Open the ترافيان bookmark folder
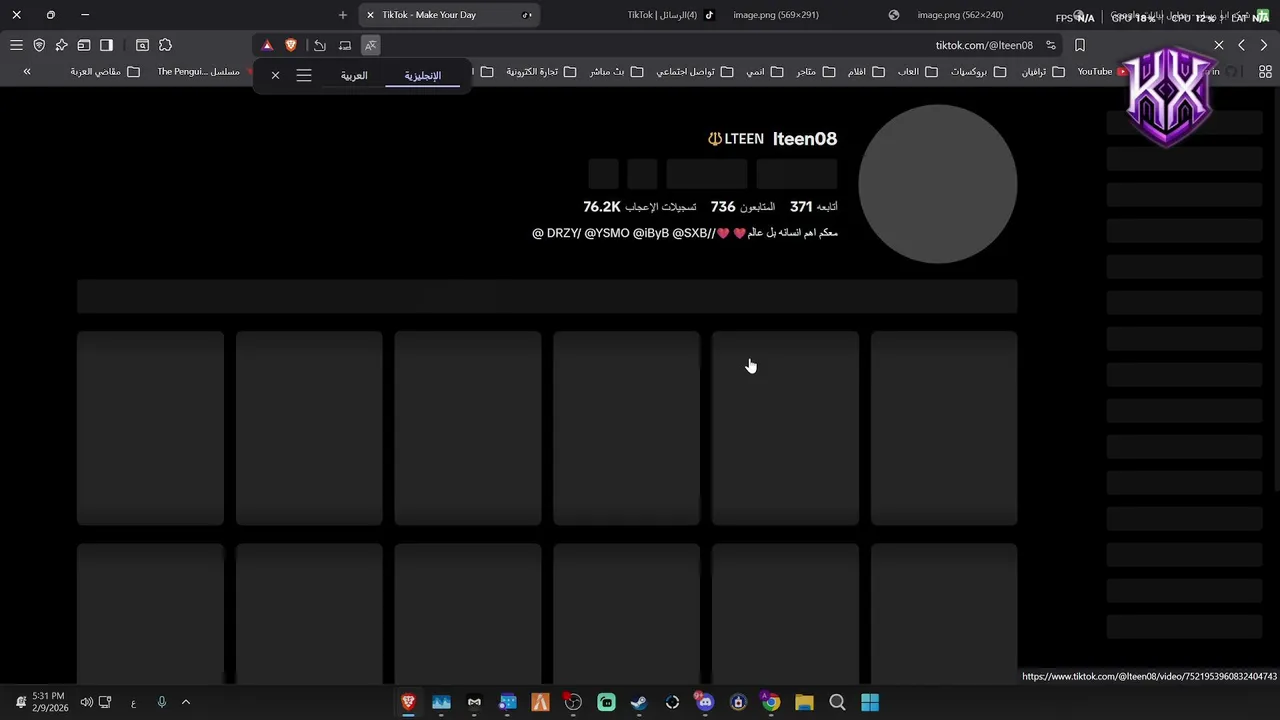 (x=1042, y=72)
